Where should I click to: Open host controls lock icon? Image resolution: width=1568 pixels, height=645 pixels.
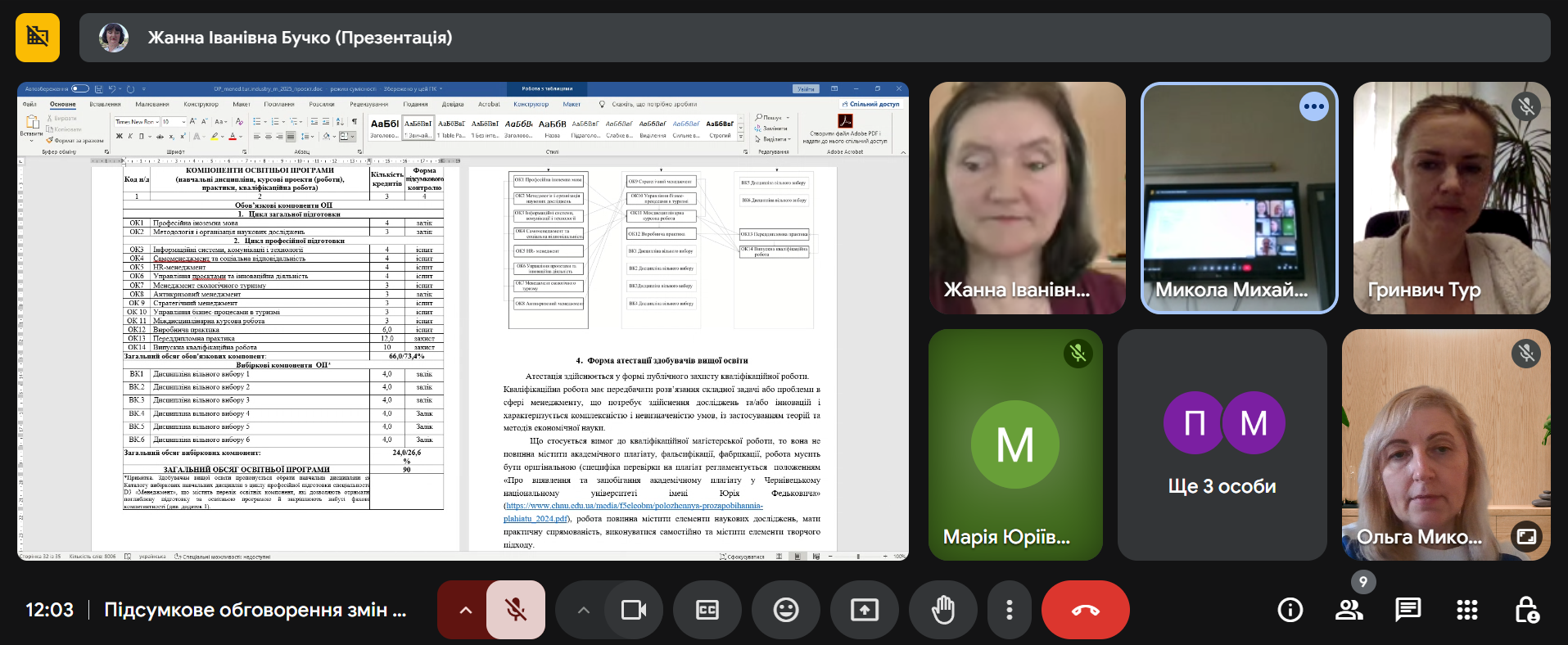pos(1526,610)
